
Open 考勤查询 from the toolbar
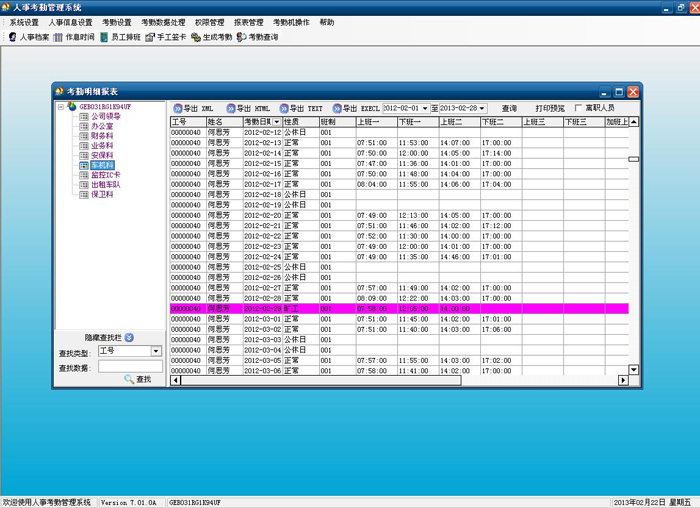(257, 37)
